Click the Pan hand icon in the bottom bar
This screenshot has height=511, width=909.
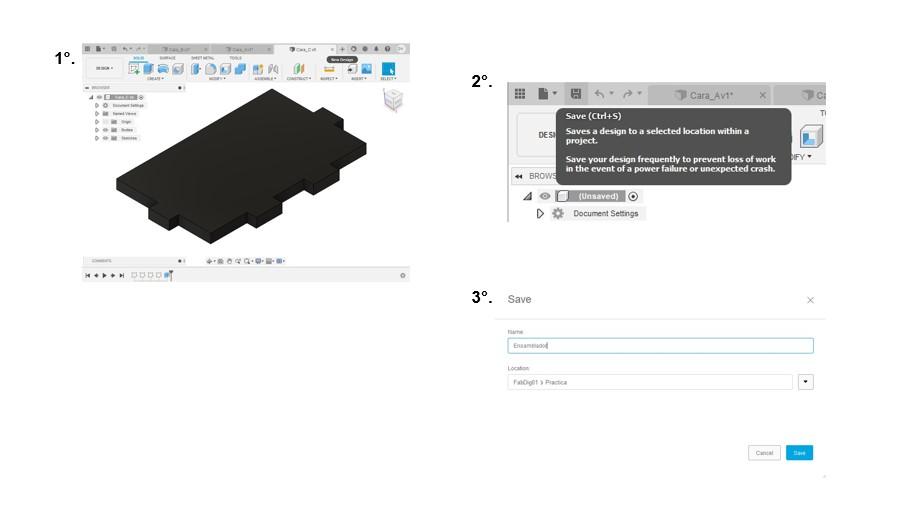[x=230, y=261]
